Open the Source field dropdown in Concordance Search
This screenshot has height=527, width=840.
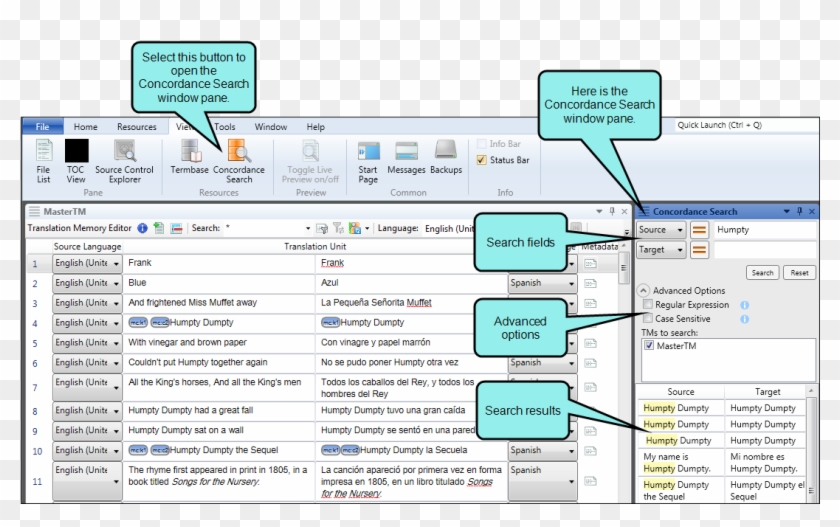pyautogui.click(x=661, y=230)
